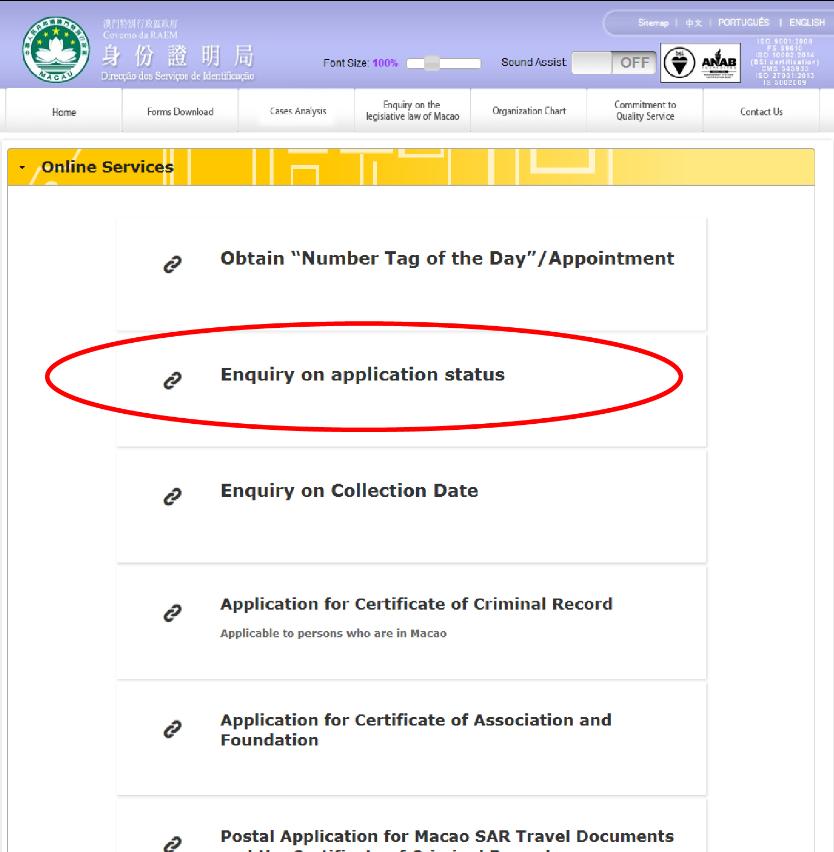834x852 pixels.
Task: Open Enquiry on Collection Date
Action: [x=349, y=491]
